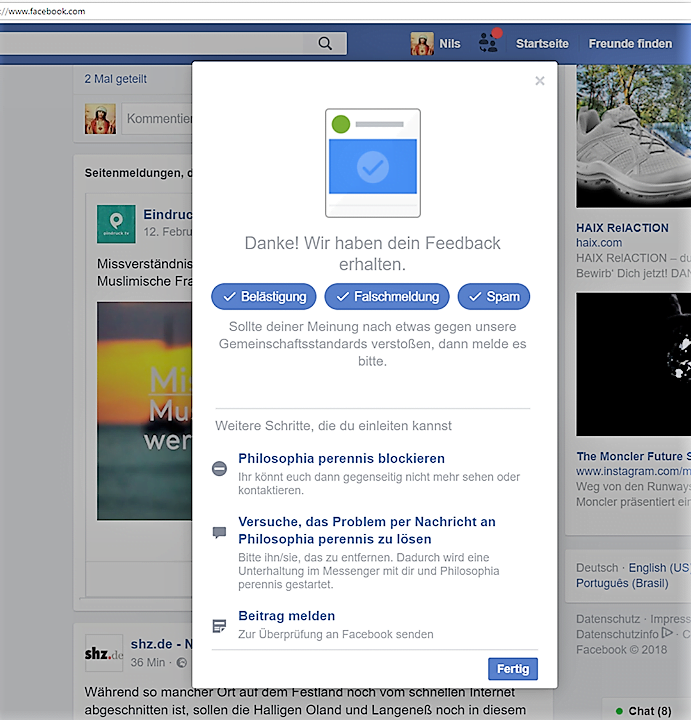Open friend requests icon in header
The height and width of the screenshot is (720, 691).
(x=488, y=43)
